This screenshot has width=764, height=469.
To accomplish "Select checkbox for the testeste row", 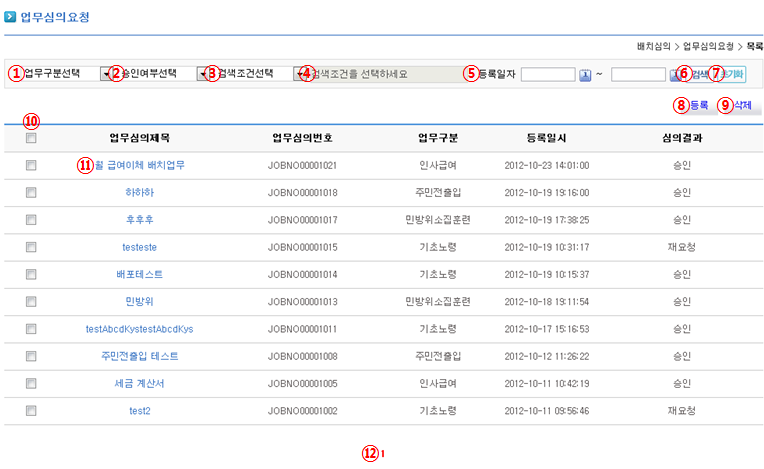I will tap(31, 246).
